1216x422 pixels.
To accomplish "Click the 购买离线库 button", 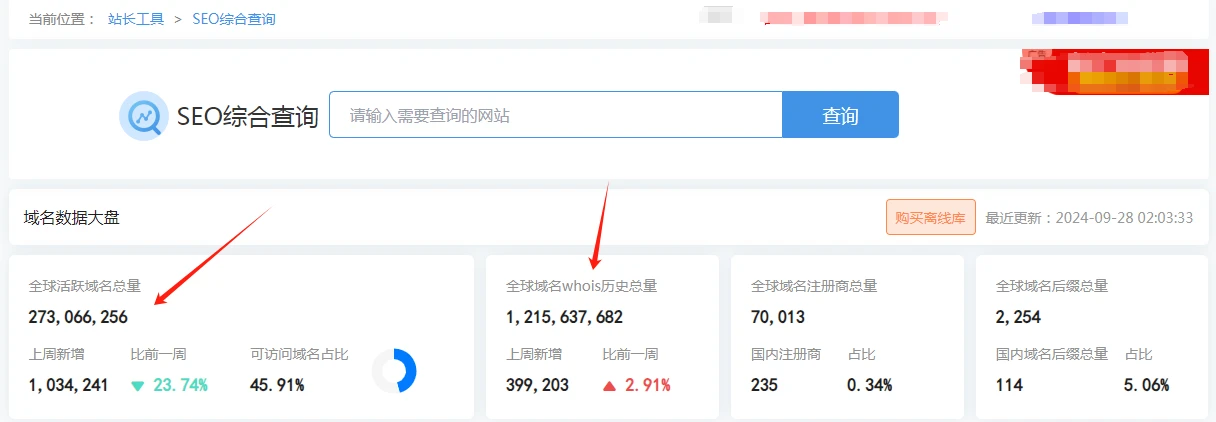I will 930,217.
